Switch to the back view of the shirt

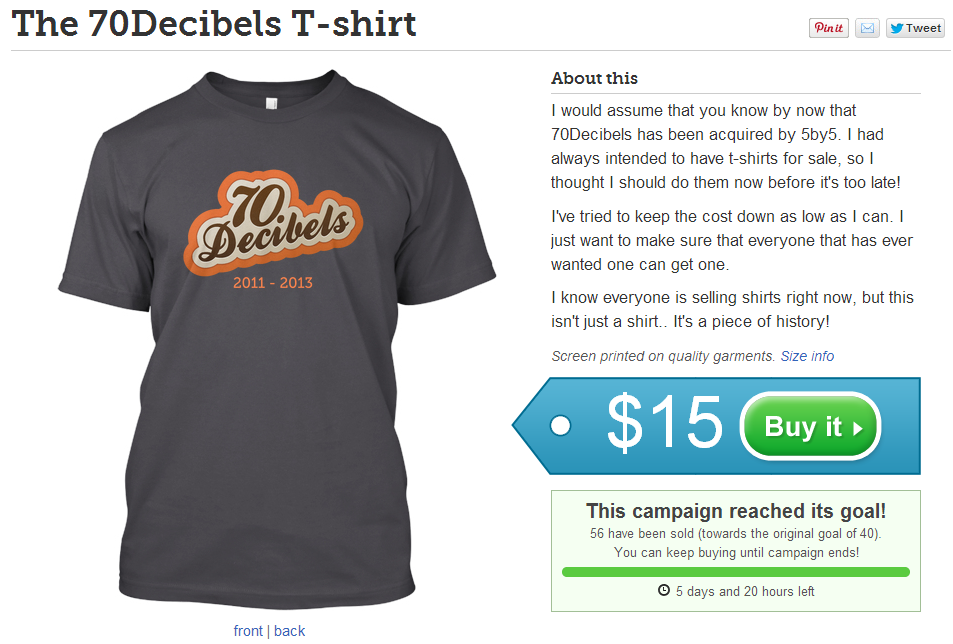pos(289,631)
